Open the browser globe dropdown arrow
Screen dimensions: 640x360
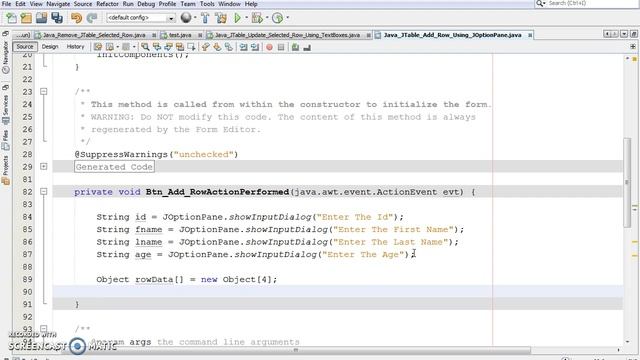(195, 18)
